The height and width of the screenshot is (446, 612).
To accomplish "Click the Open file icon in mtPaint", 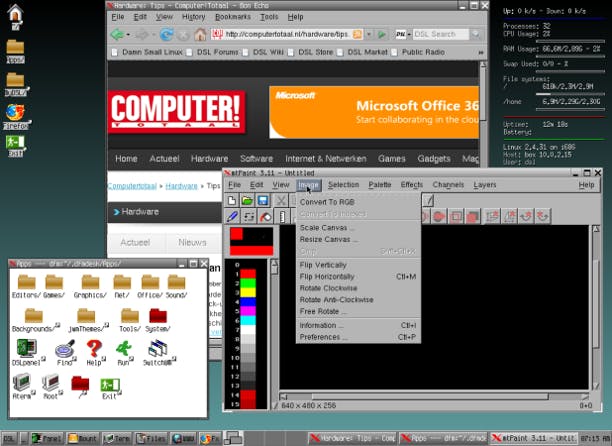I will coord(247,201).
